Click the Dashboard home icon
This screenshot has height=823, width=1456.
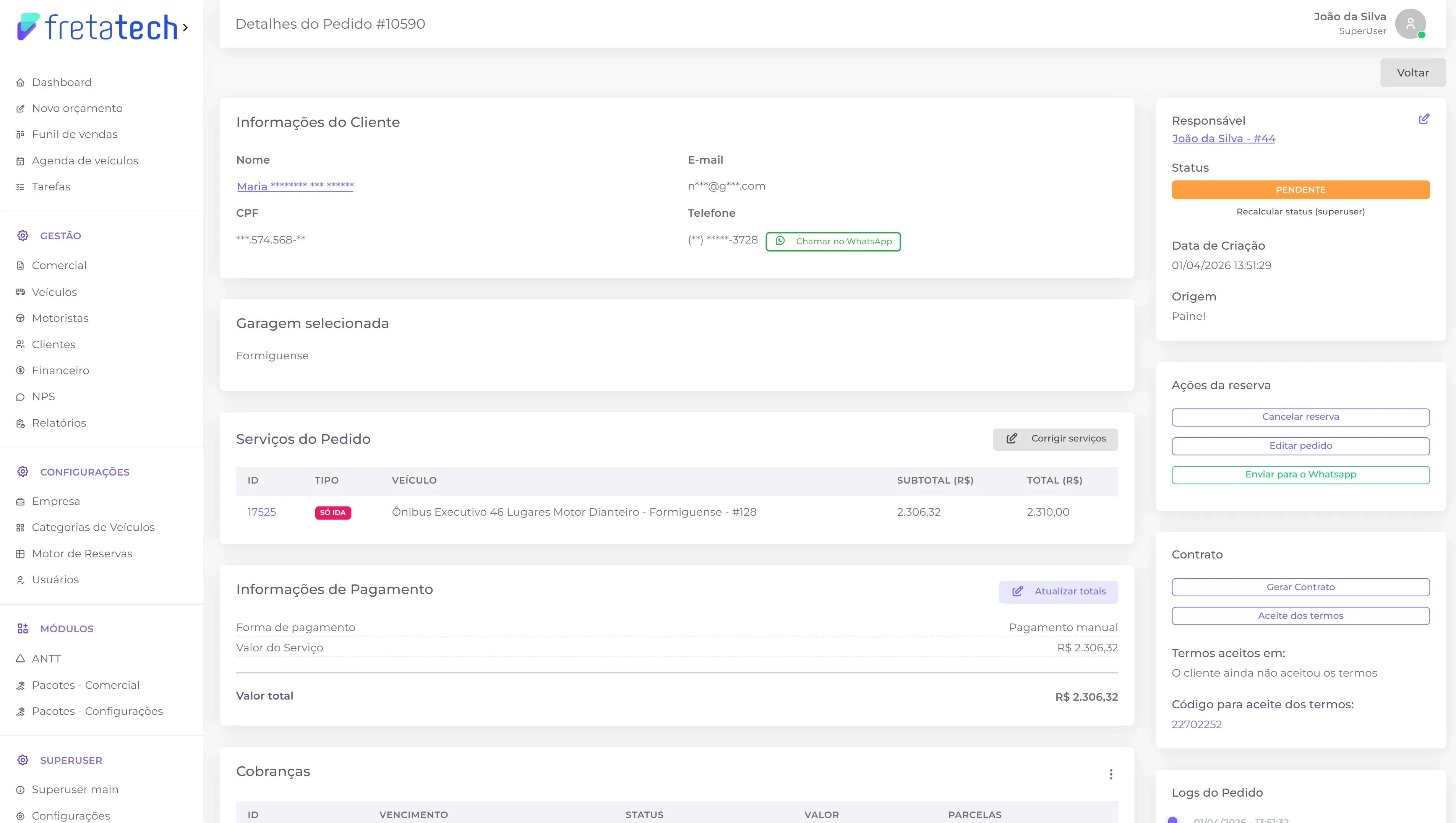click(20, 83)
